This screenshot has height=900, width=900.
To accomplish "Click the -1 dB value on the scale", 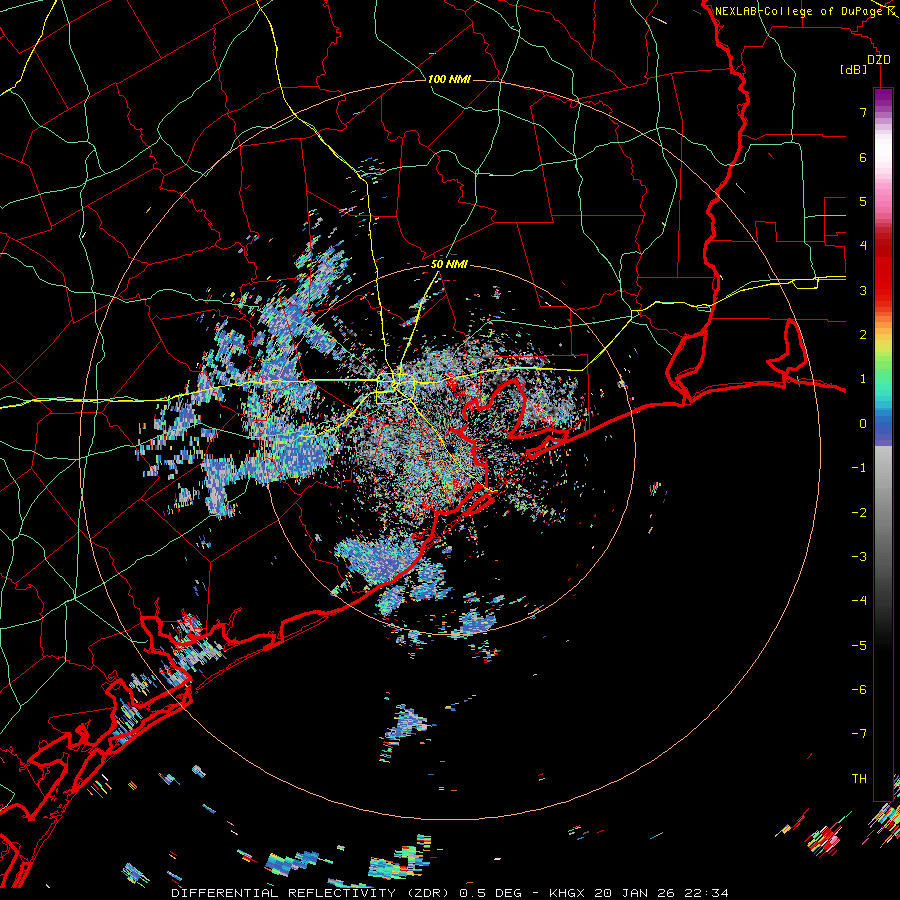I will click(859, 468).
